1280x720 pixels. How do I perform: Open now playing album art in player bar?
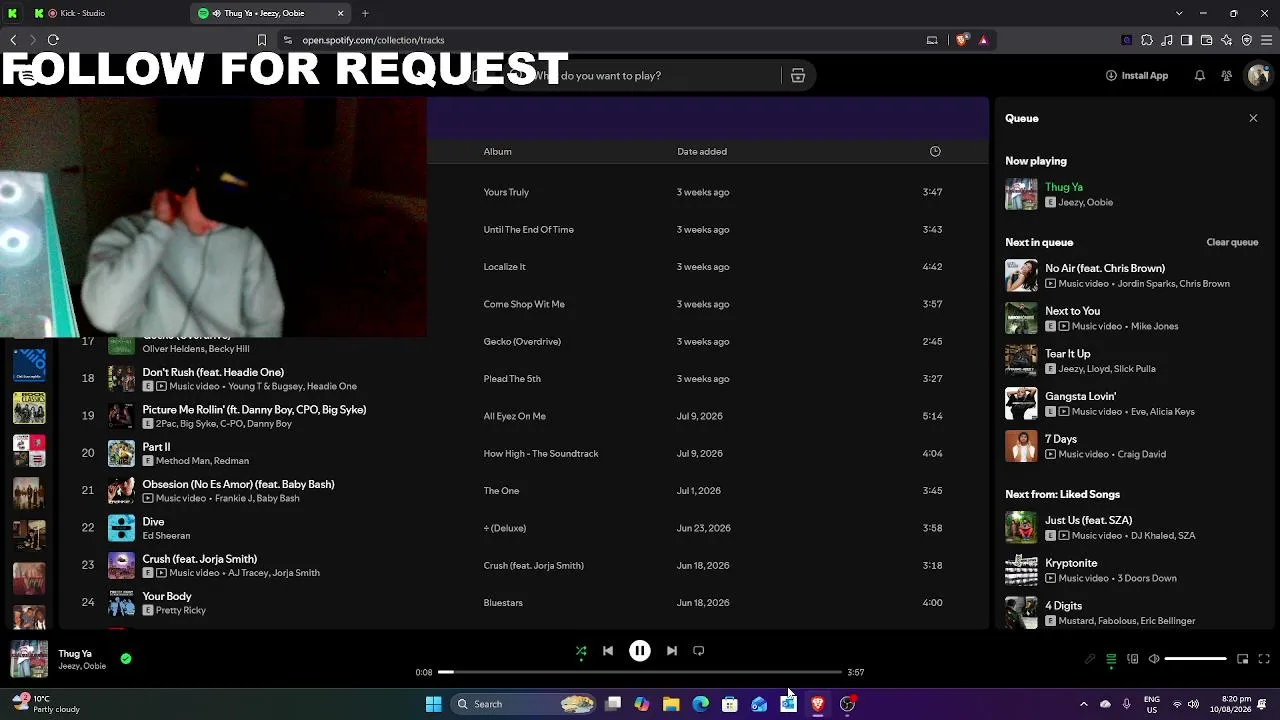(29, 659)
